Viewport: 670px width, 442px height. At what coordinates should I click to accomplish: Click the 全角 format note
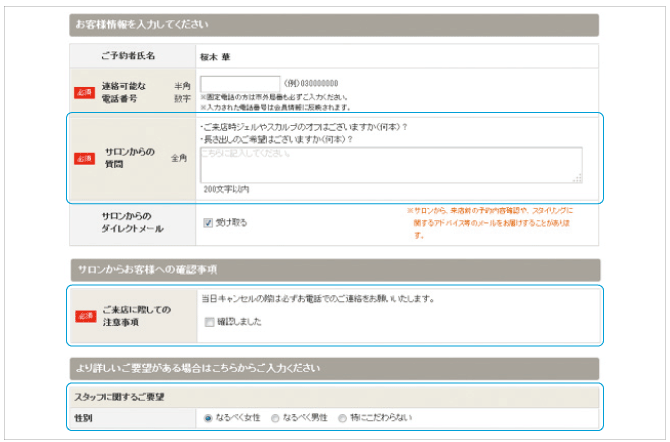coord(179,158)
